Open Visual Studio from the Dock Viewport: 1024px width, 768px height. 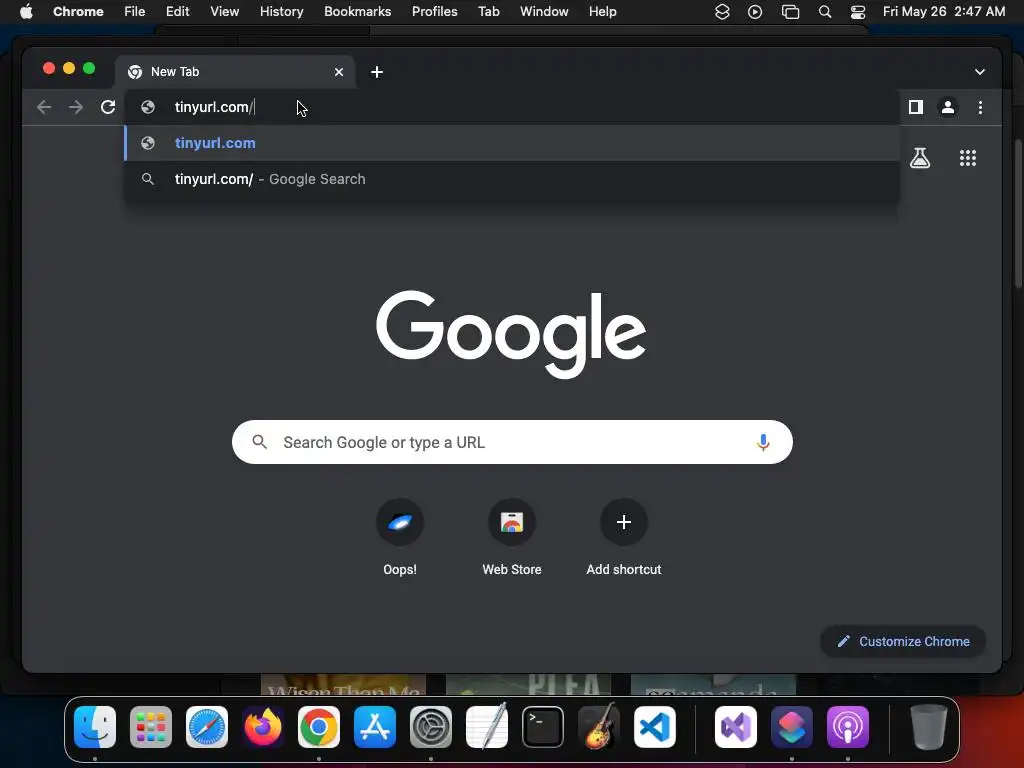736,727
